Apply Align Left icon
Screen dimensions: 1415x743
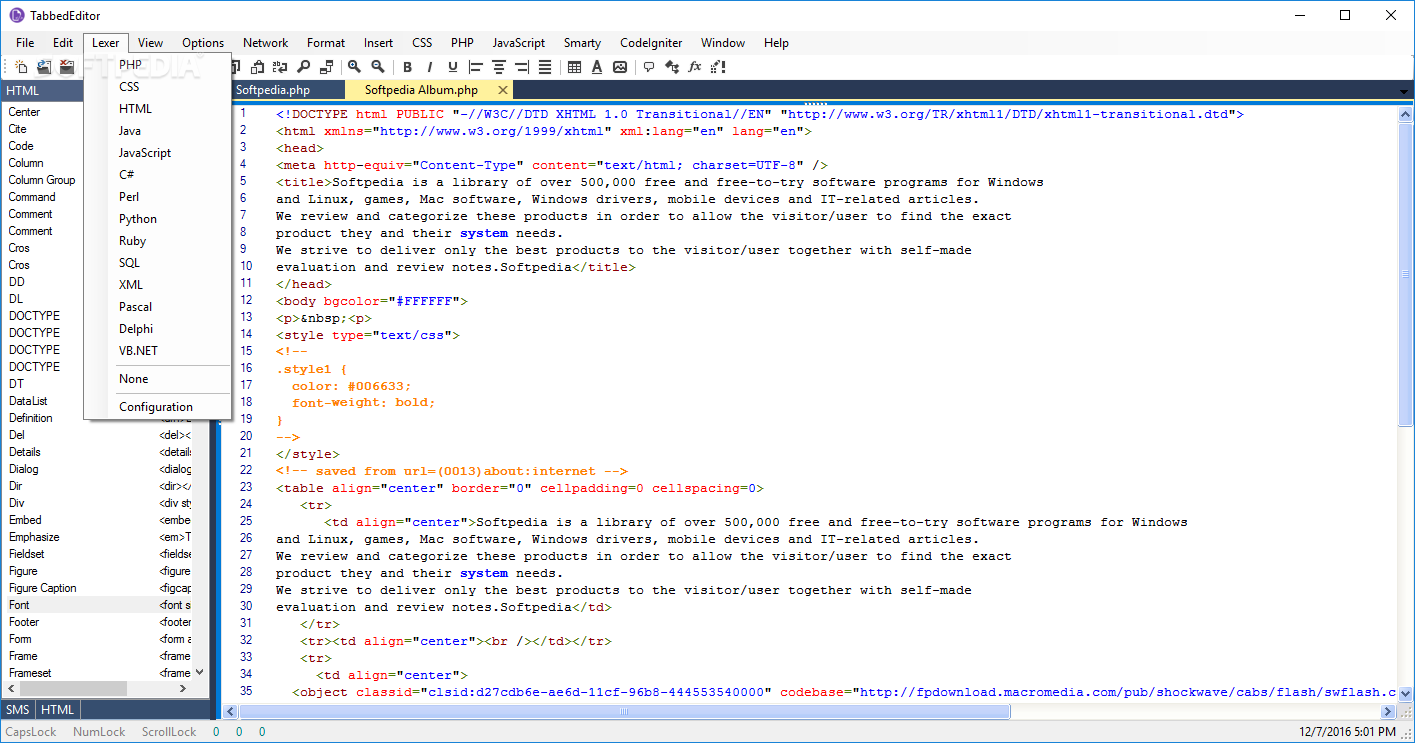coord(476,67)
